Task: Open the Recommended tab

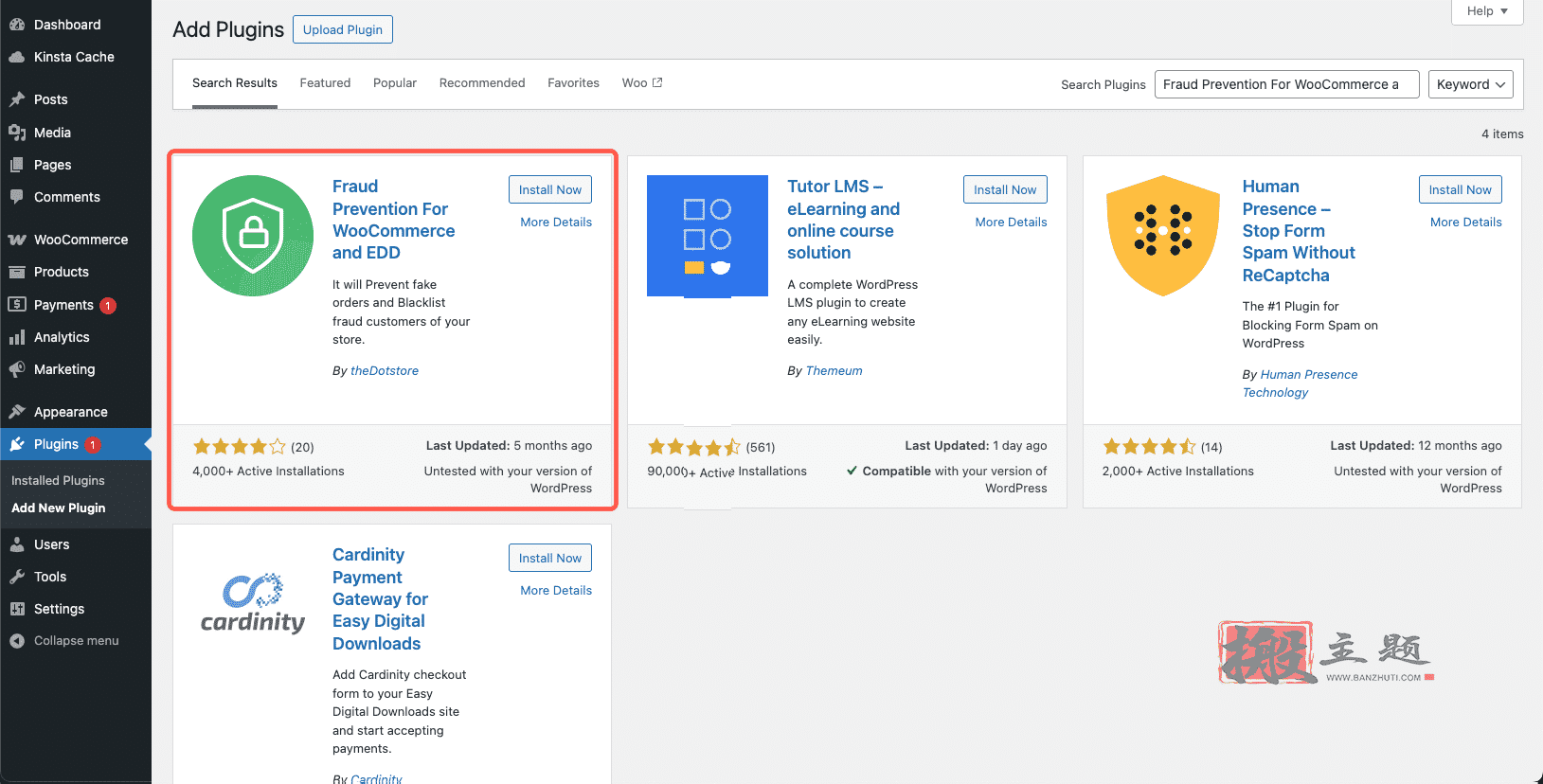Action: (482, 83)
